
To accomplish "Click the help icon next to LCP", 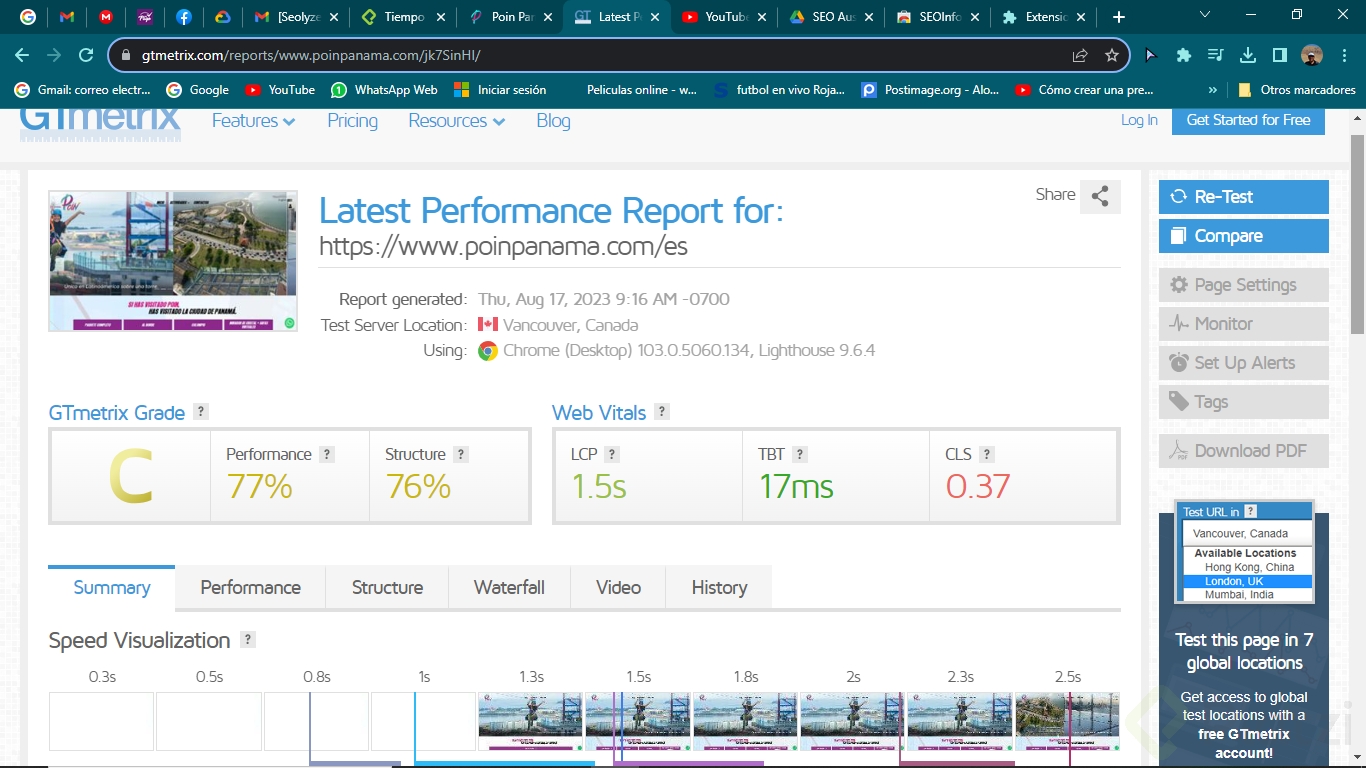I will (x=612, y=454).
